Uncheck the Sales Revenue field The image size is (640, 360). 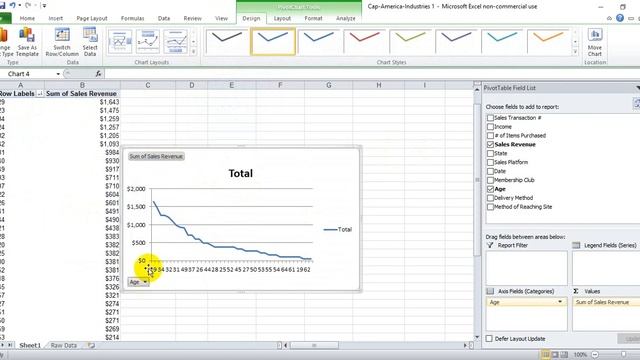pyautogui.click(x=490, y=144)
